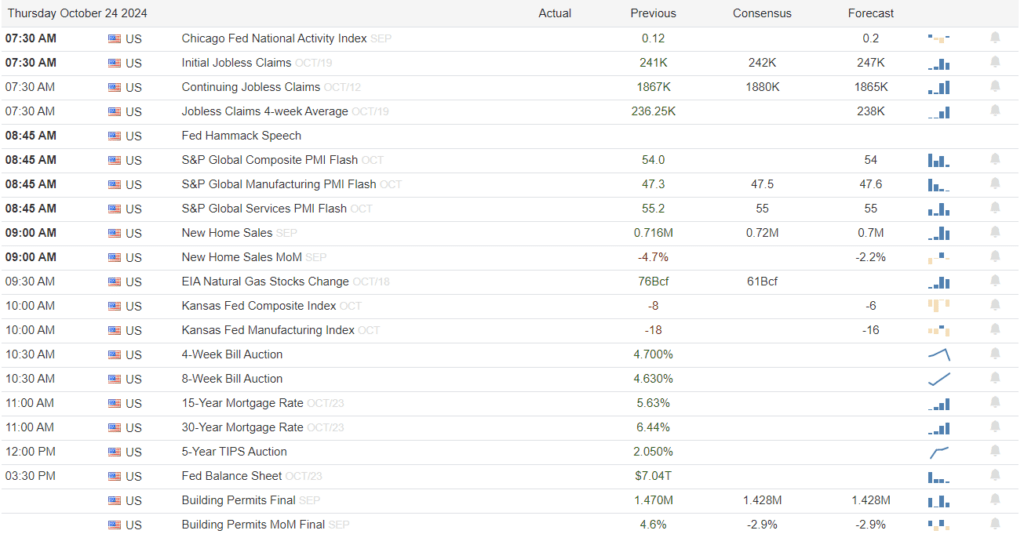Click the alert bell for 30-Year Mortgage Rate
Screen dimensions: 1024x534
click(994, 428)
